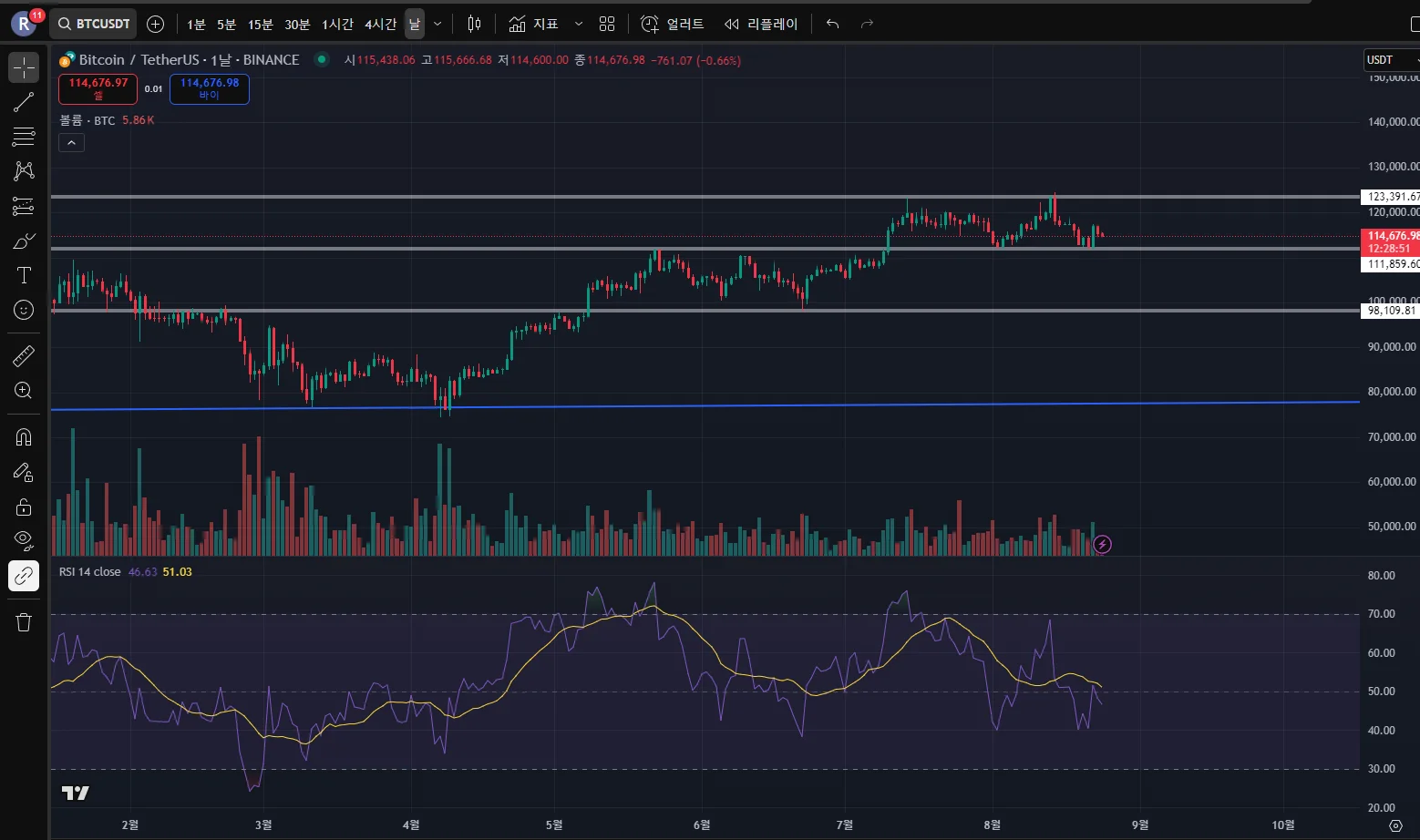Click the red current price label 114,676.98

click(1390, 241)
